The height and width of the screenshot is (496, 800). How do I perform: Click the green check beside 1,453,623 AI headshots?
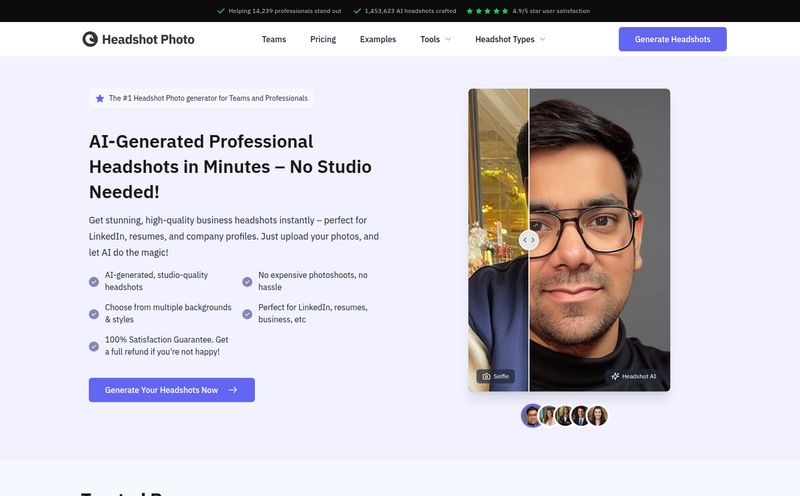click(357, 11)
